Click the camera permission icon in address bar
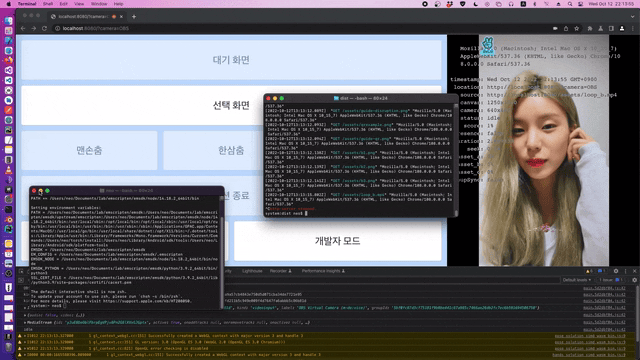Screen dimensions: 640x360 (x=555, y=29)
